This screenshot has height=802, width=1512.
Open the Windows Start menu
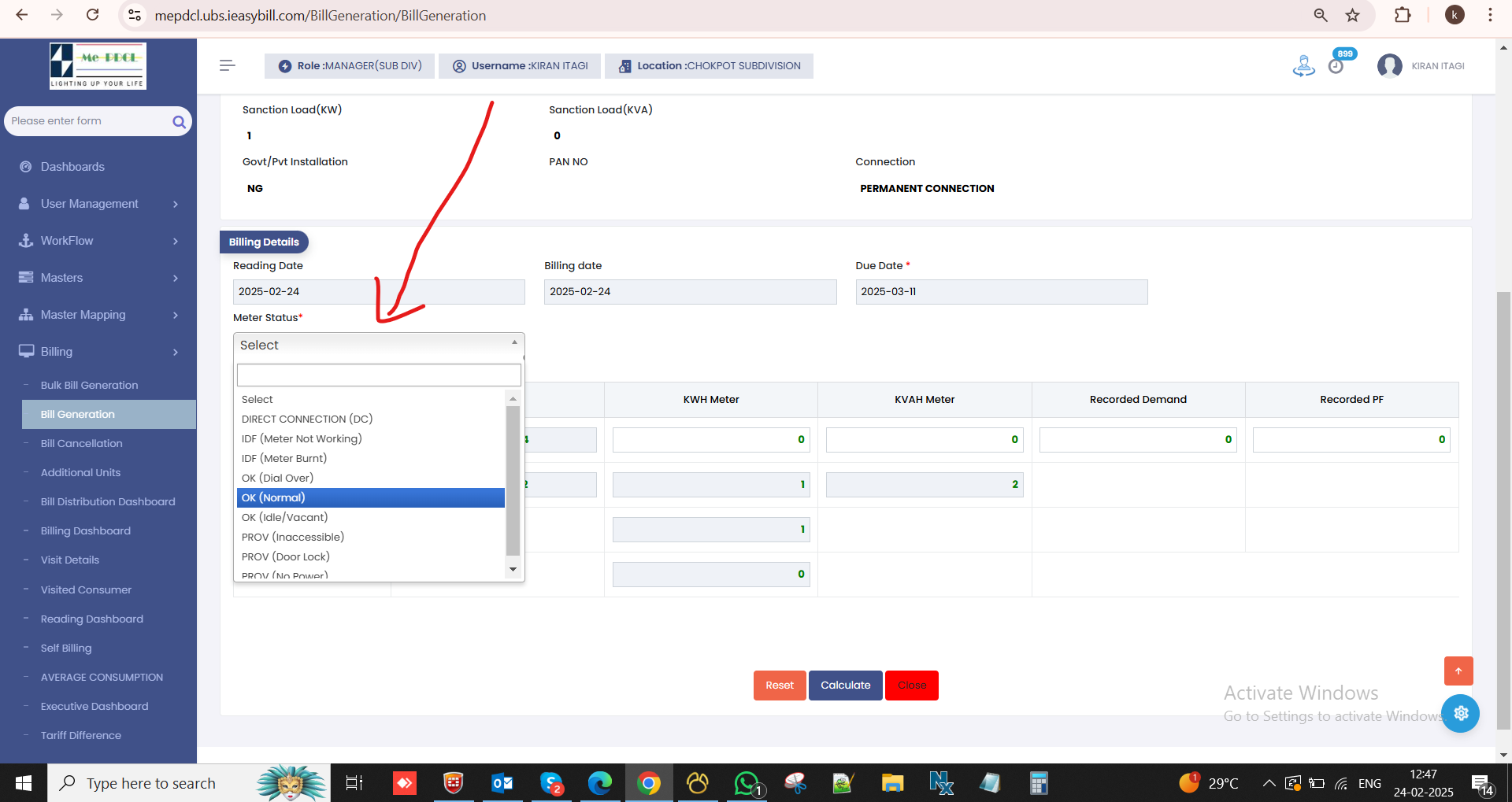(24, 783)
